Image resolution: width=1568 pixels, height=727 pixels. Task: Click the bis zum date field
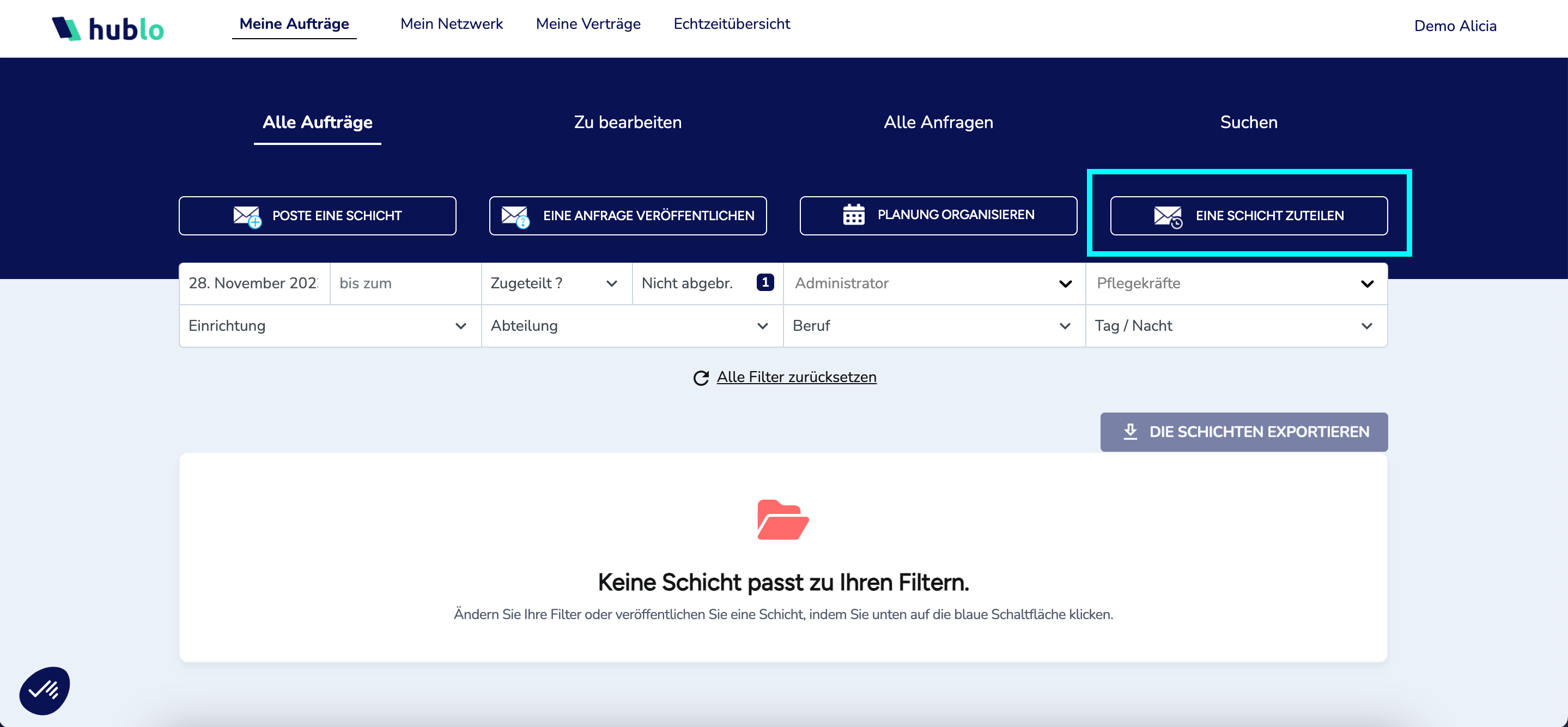[405, 283]
